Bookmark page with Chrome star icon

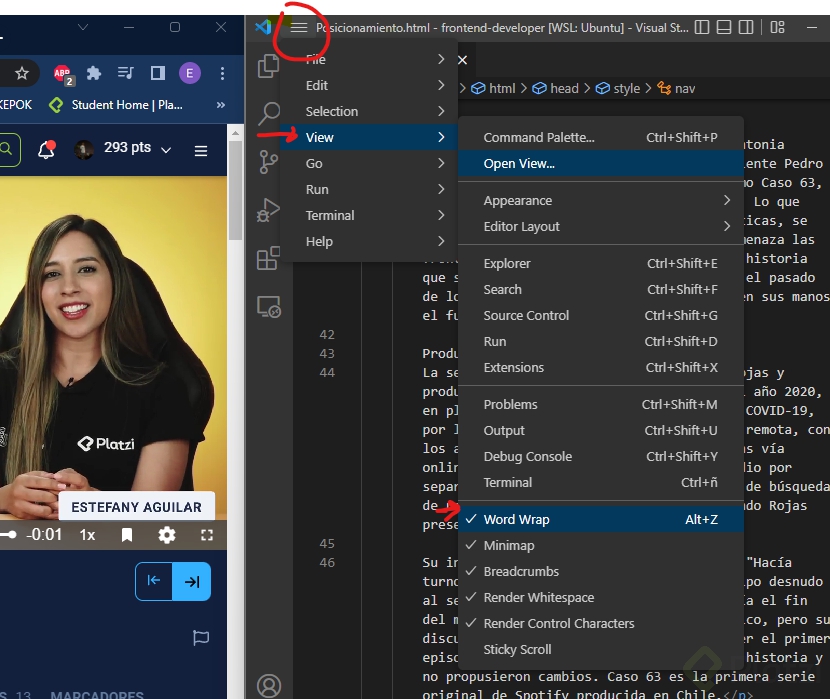[x=22, y=73]
